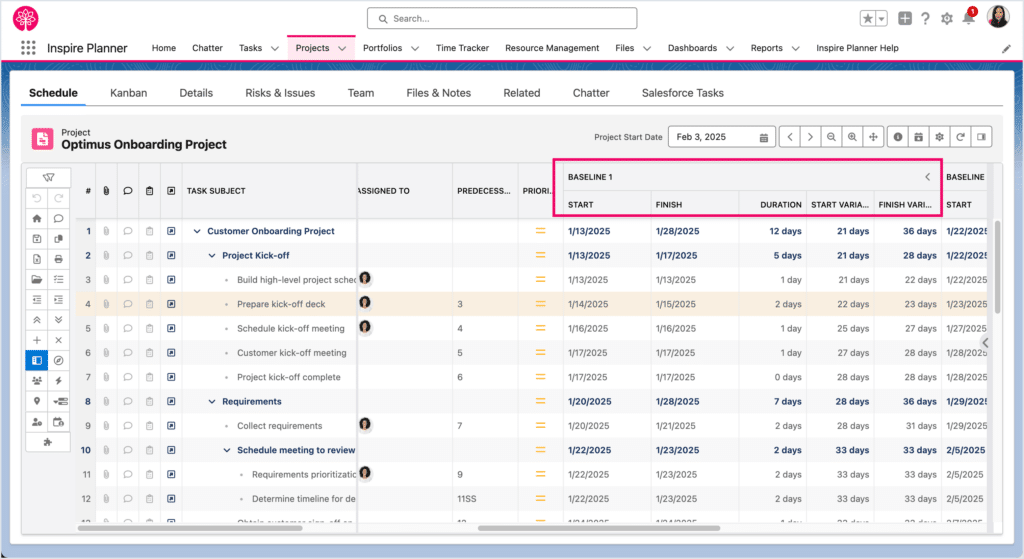Toggle the highlighted split-panel view button
This screenshot has height=559, width=1024.
tap(37, 360)
